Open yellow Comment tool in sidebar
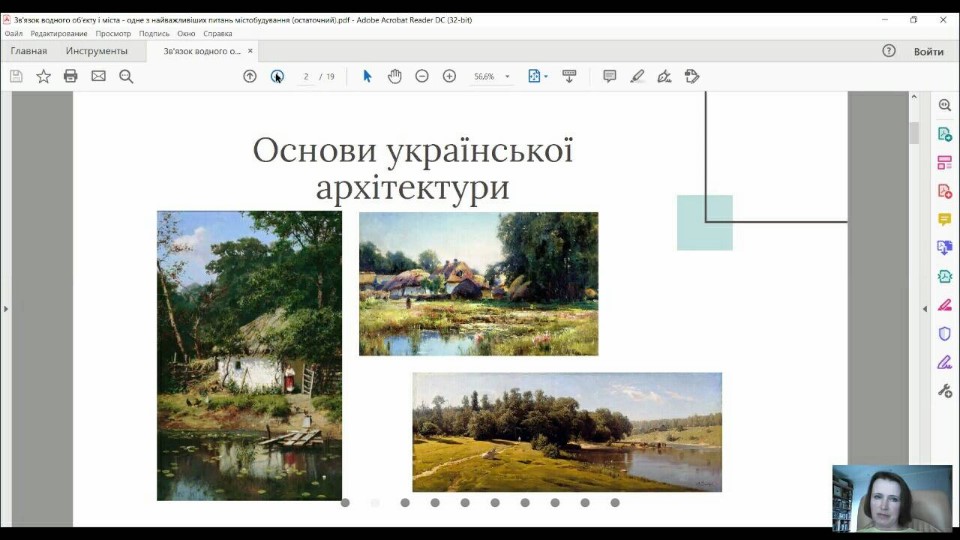Image resolution: width=960 pixels, height=540 pixels. pyautogui.click(x=945, y=219)
